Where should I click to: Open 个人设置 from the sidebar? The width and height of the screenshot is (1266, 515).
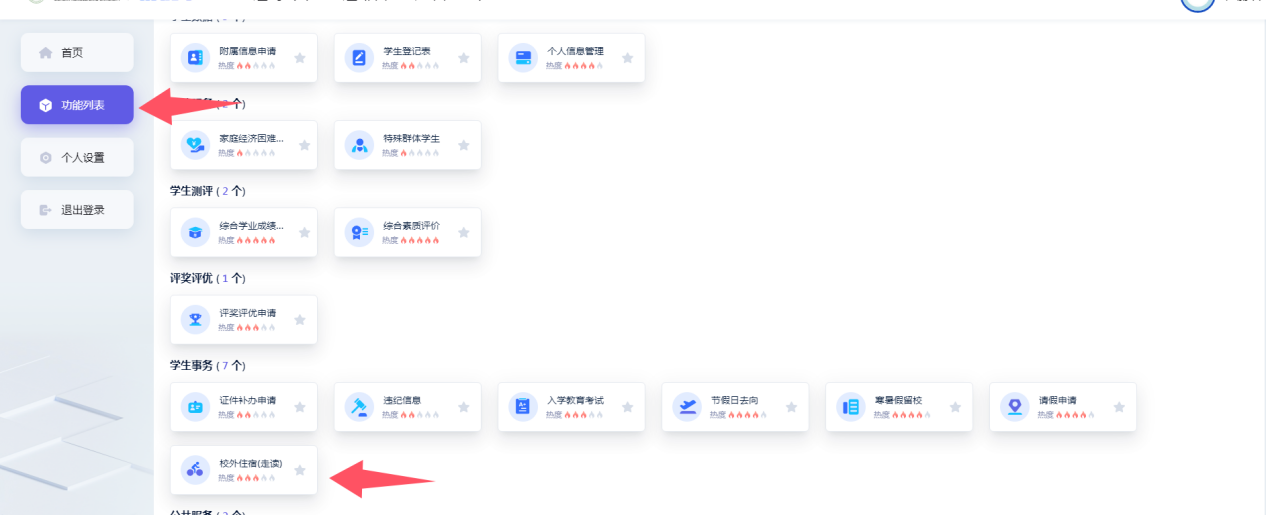click(x=77, y=158)
